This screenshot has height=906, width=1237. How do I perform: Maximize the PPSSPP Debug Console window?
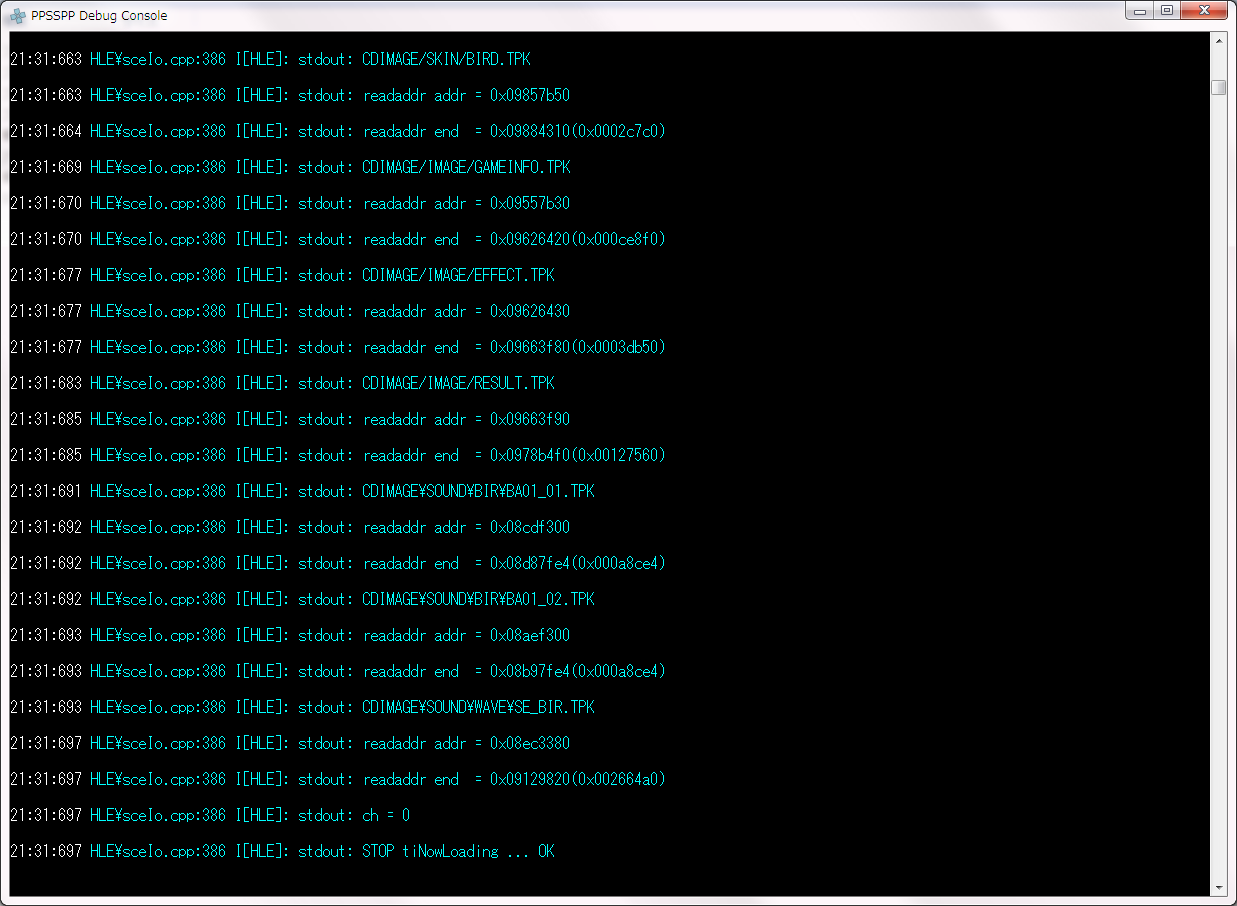coord(1167,11)
